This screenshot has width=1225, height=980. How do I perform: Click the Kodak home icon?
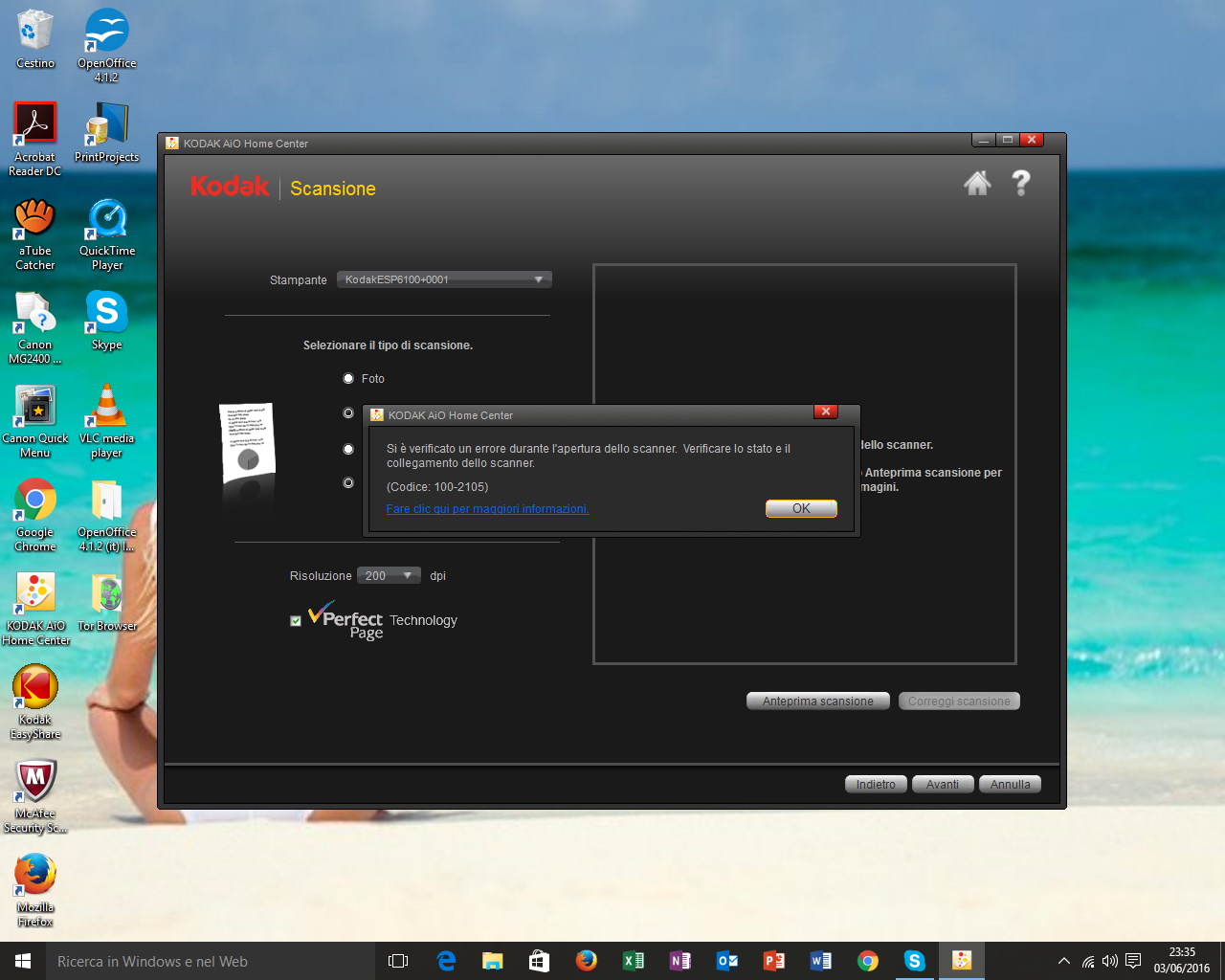pos(977,183)
